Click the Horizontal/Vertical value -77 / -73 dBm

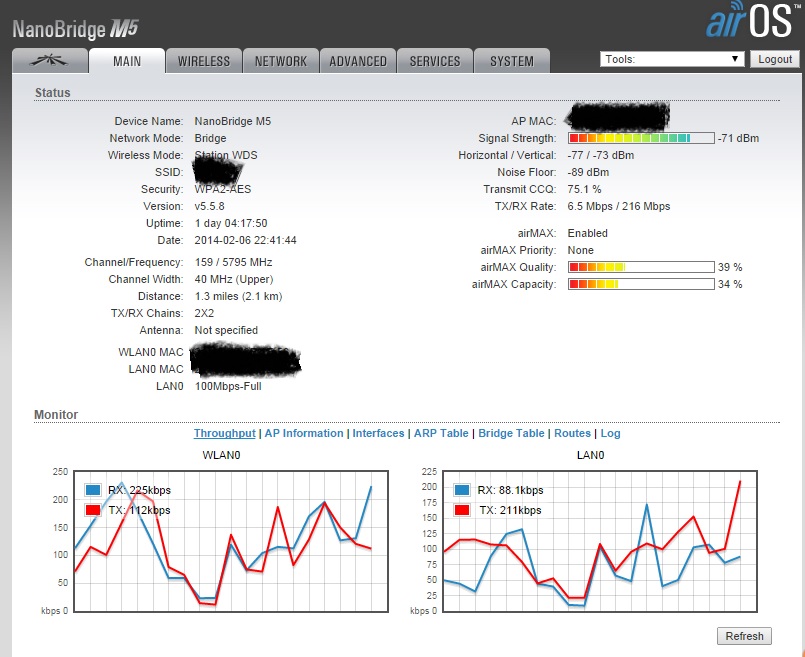(601, 155)
